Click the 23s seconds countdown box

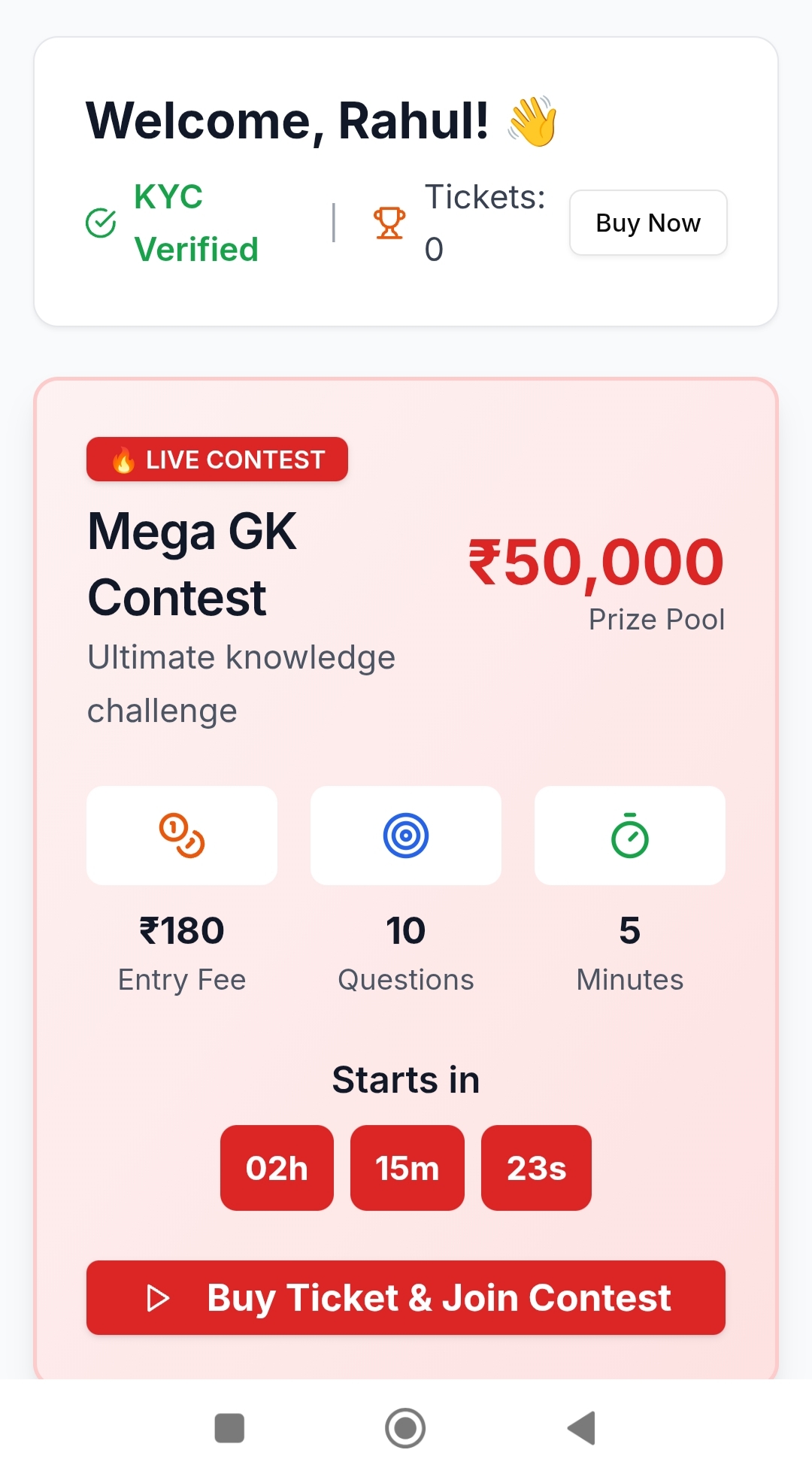(x=536, y=1168)
